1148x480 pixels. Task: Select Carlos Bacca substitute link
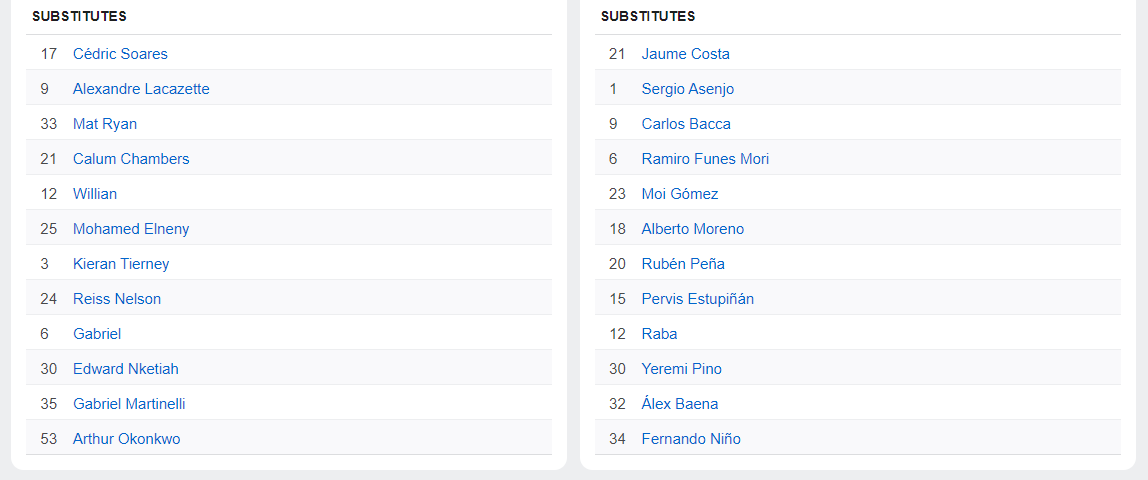pyautogui.click(x=686, y=124)
